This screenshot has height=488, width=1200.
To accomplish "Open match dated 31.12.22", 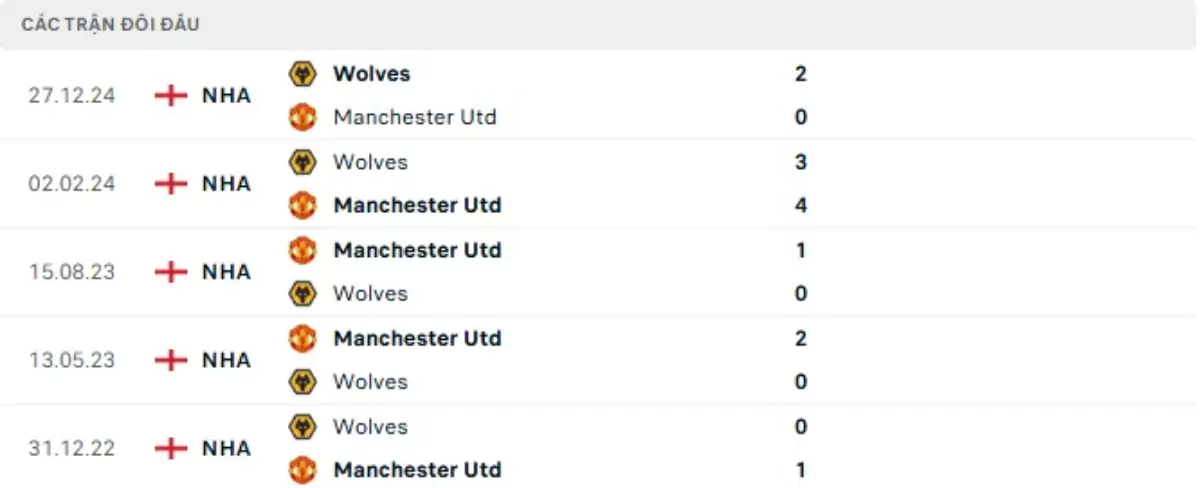I will 72,448.
